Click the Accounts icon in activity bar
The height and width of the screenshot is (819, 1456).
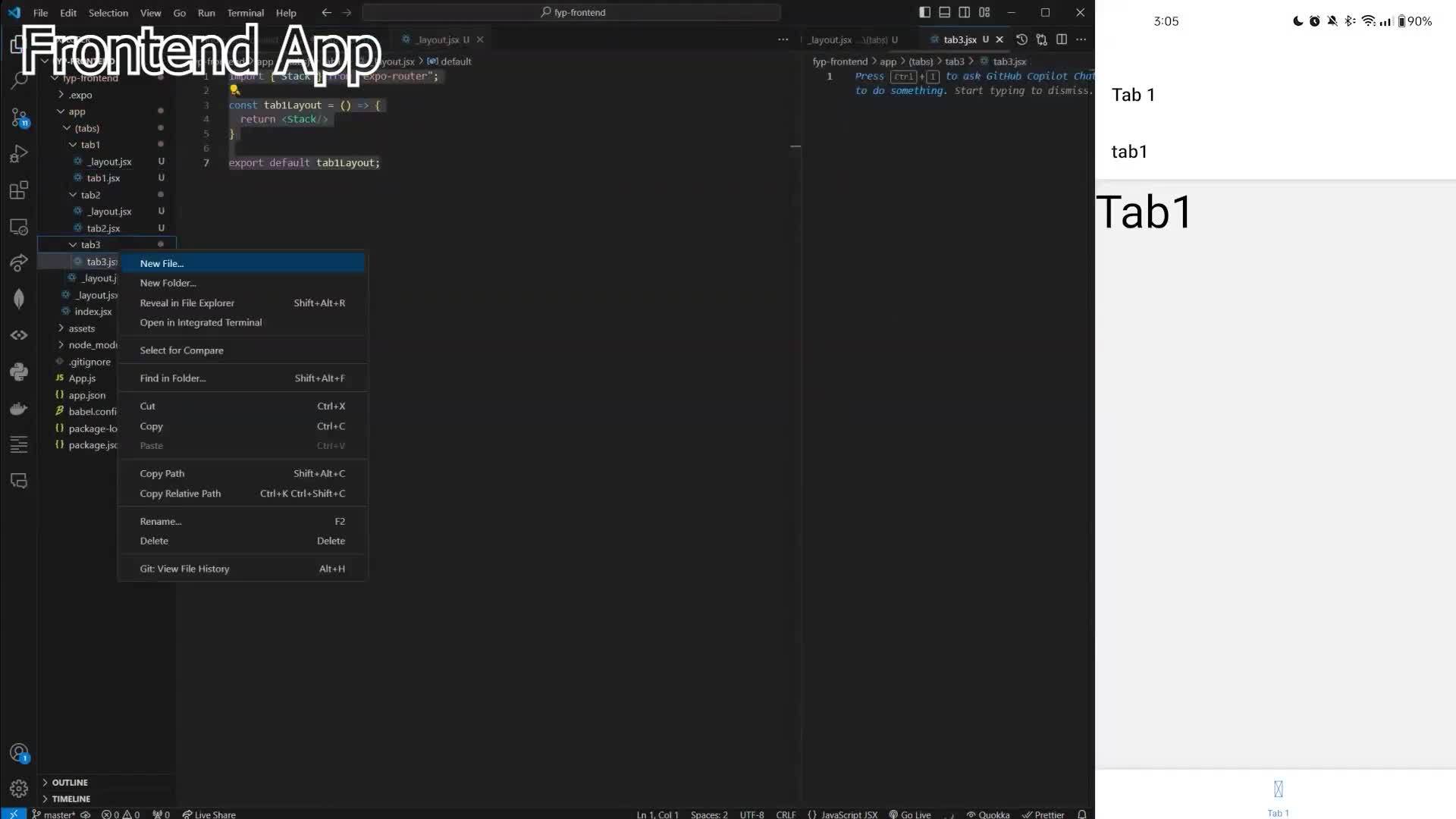[x=19, y=752]
